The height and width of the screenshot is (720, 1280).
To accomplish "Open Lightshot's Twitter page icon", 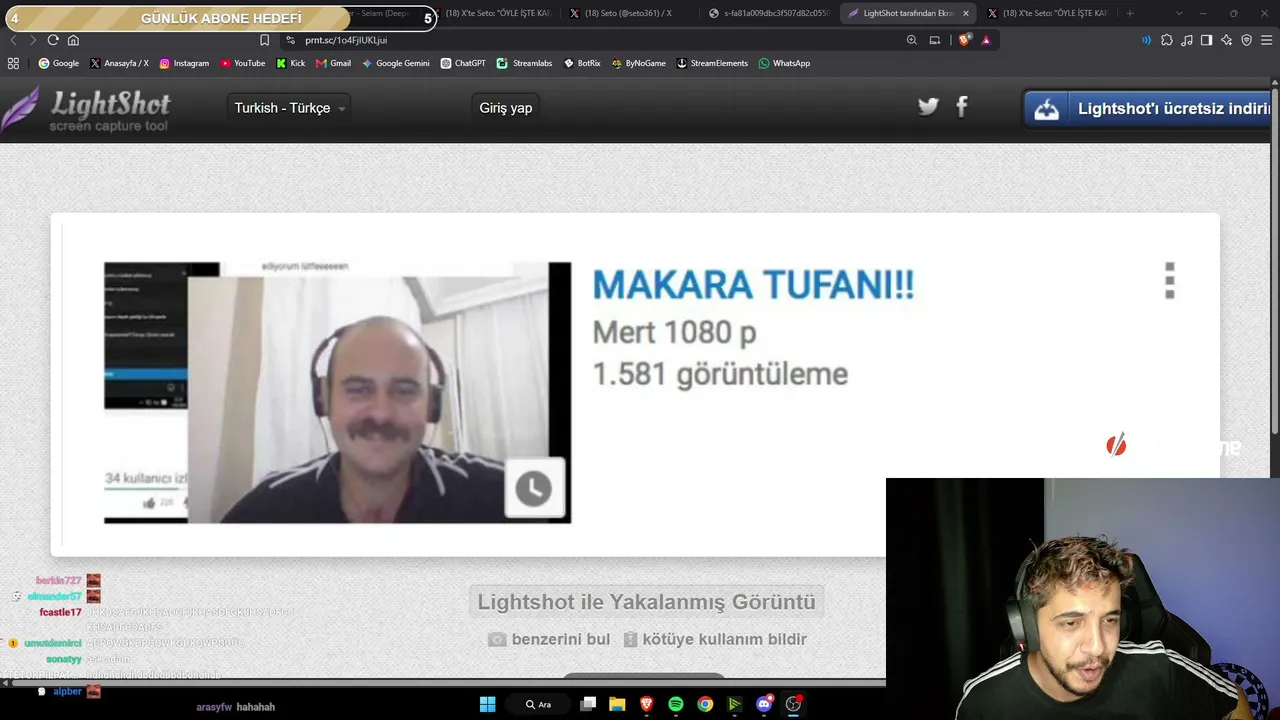I will click(928, 107).
